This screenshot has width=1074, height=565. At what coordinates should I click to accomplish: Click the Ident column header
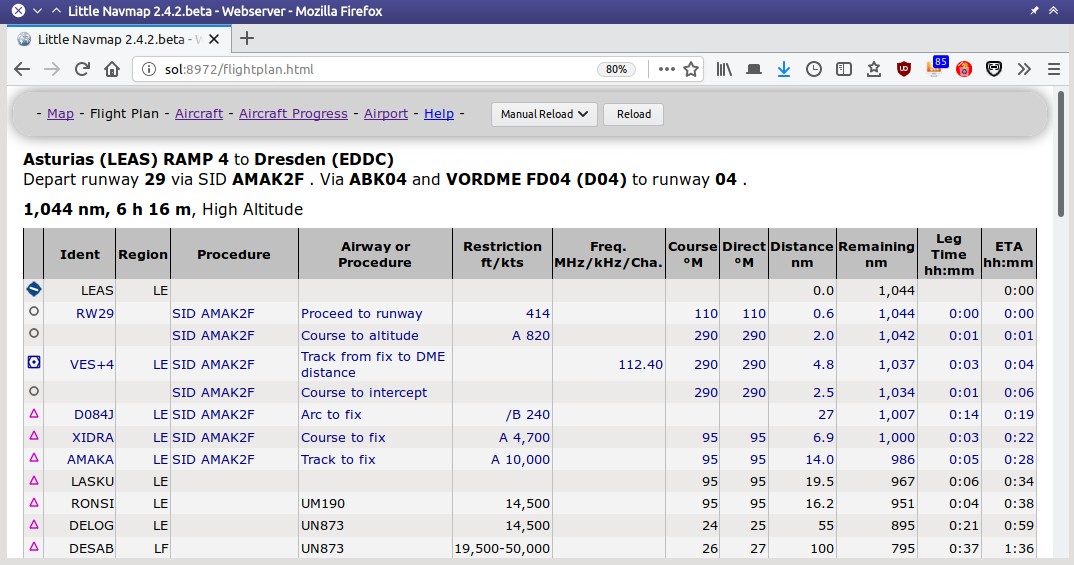click(x=79, y=254)
